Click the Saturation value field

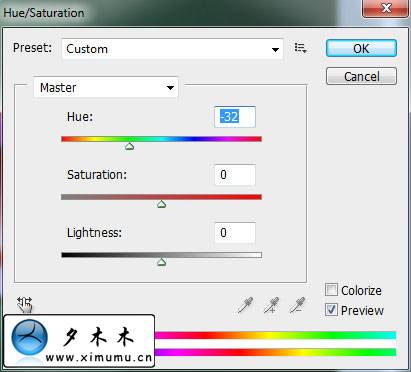tap(235, 175)
